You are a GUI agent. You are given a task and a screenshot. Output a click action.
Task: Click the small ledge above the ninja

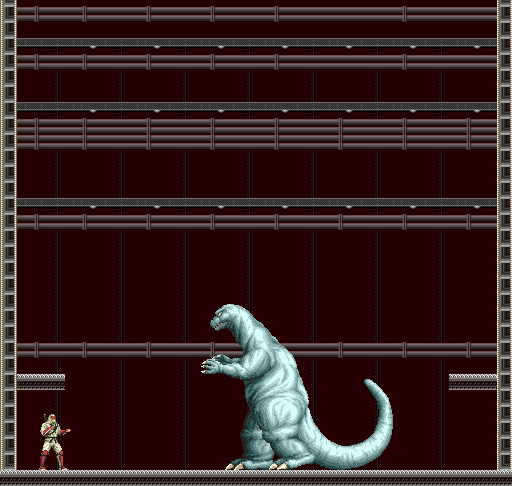[41, 382]
